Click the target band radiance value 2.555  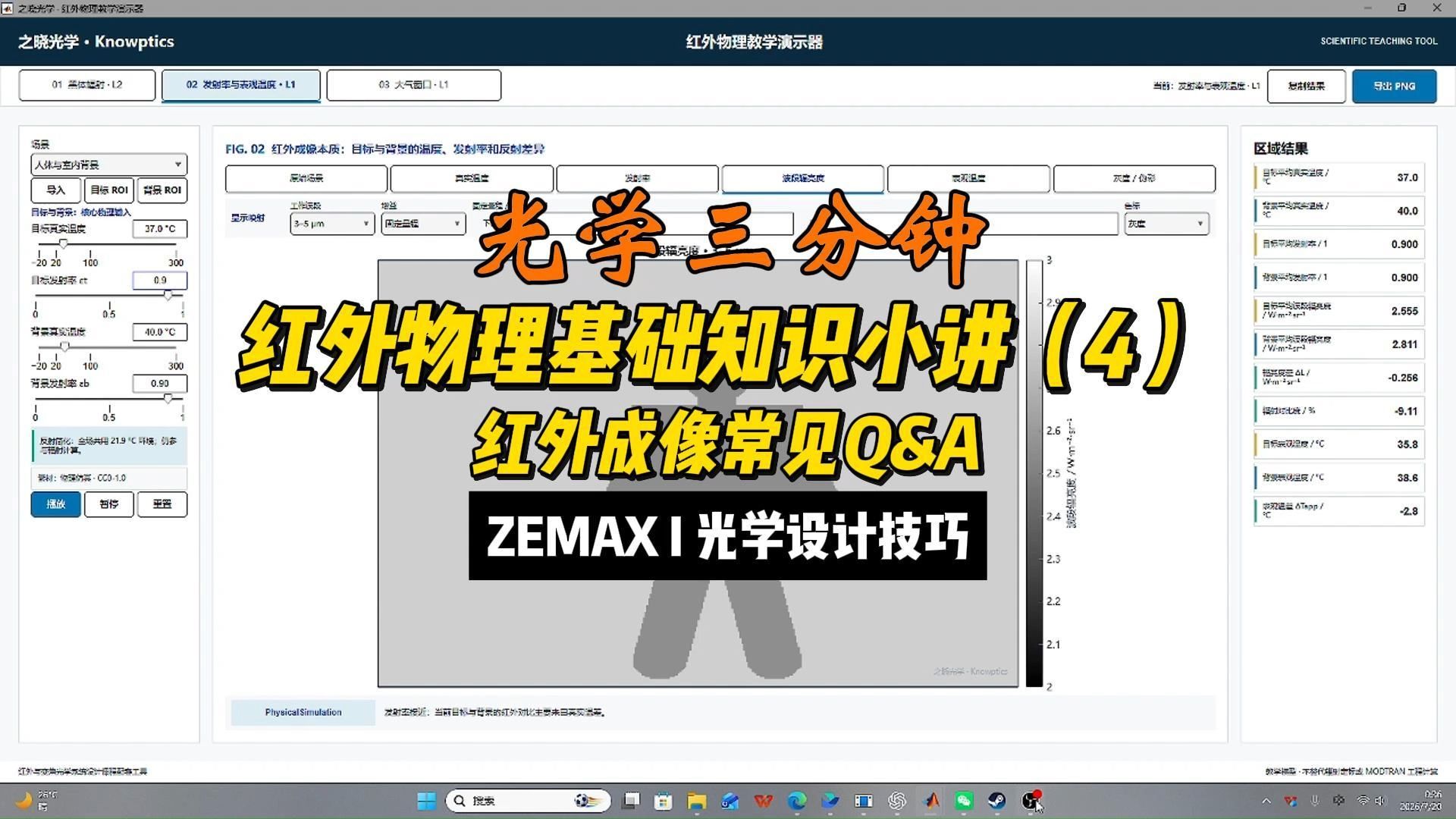click(1404, 311)
